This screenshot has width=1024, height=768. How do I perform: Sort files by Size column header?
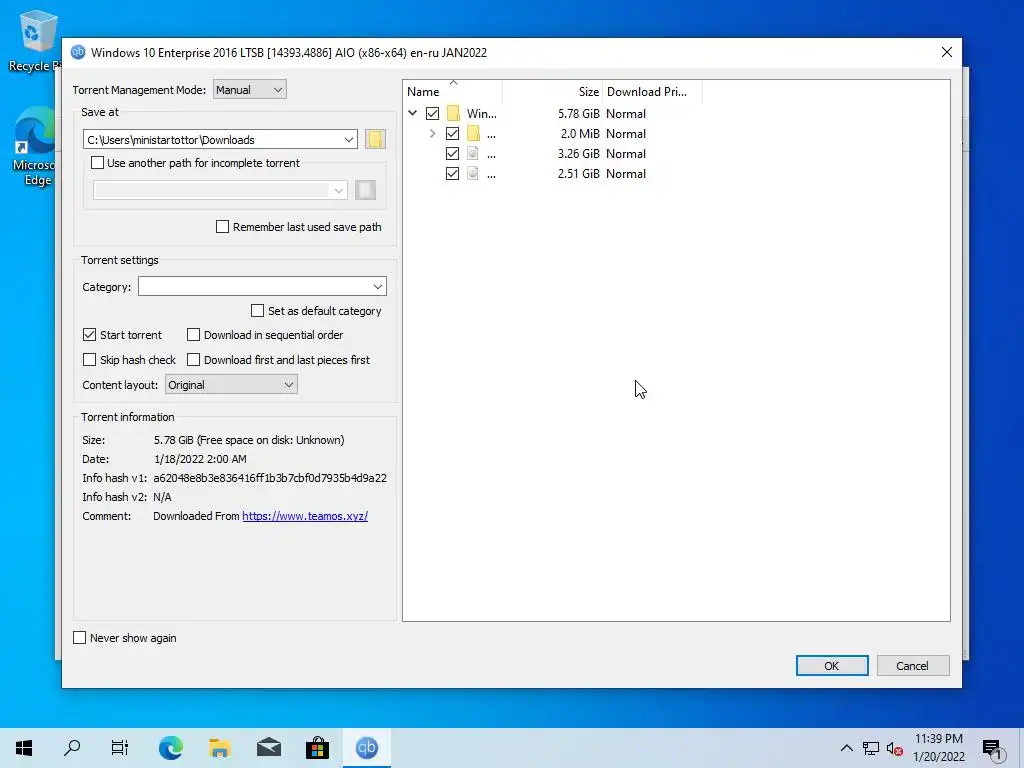tap(552, 91)
